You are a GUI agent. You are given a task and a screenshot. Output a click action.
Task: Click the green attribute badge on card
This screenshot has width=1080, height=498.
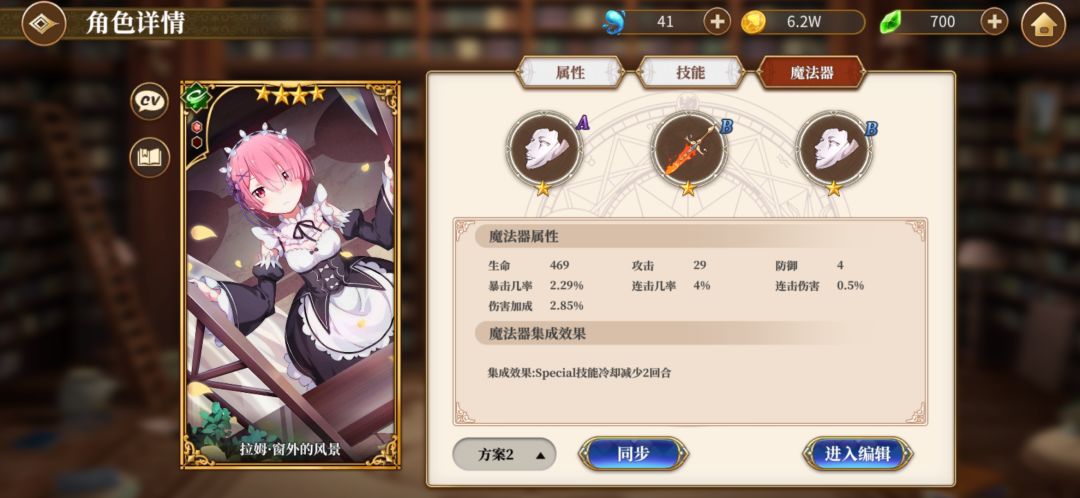(x=194, y=98)
